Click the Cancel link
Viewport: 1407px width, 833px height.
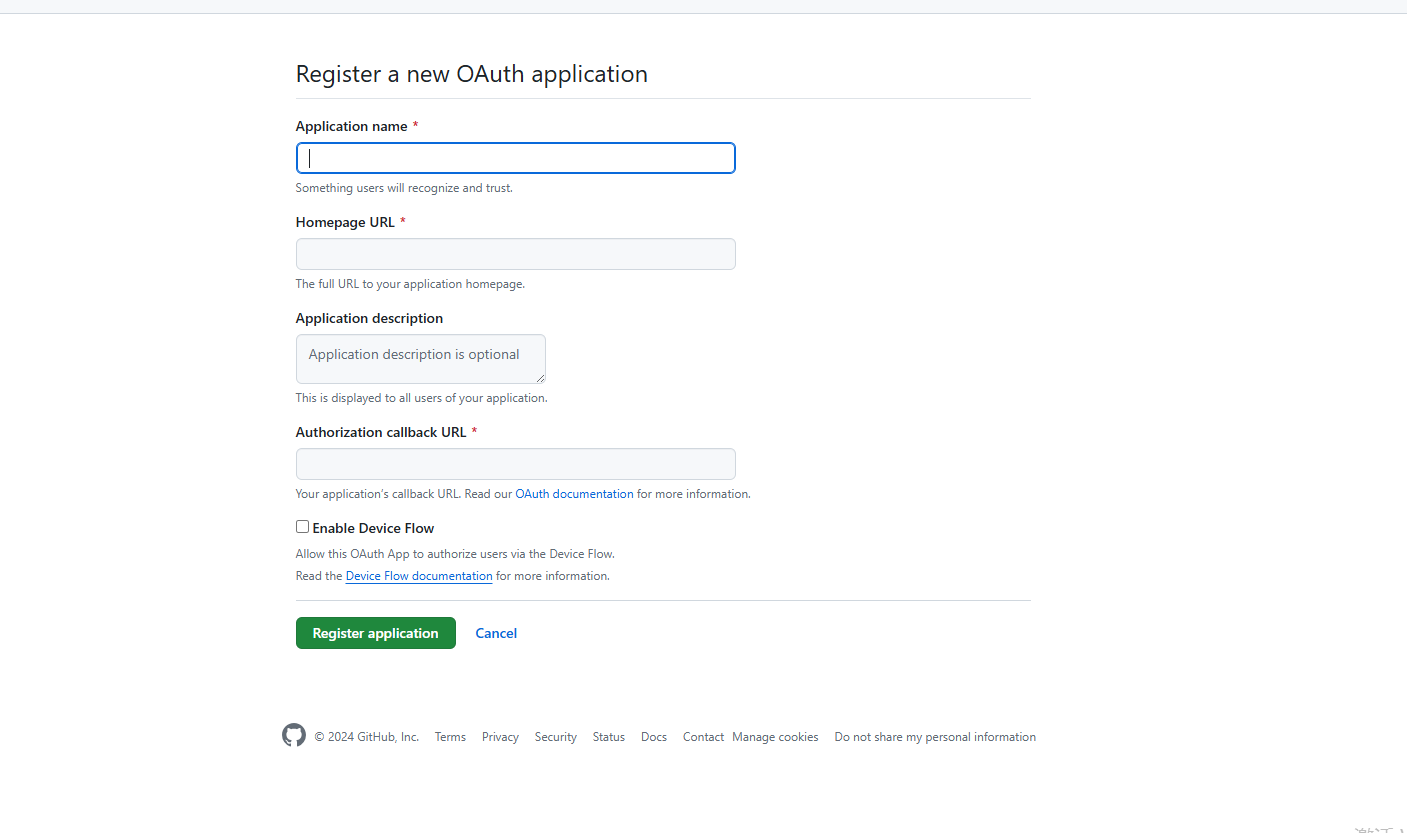click(496, 632)
